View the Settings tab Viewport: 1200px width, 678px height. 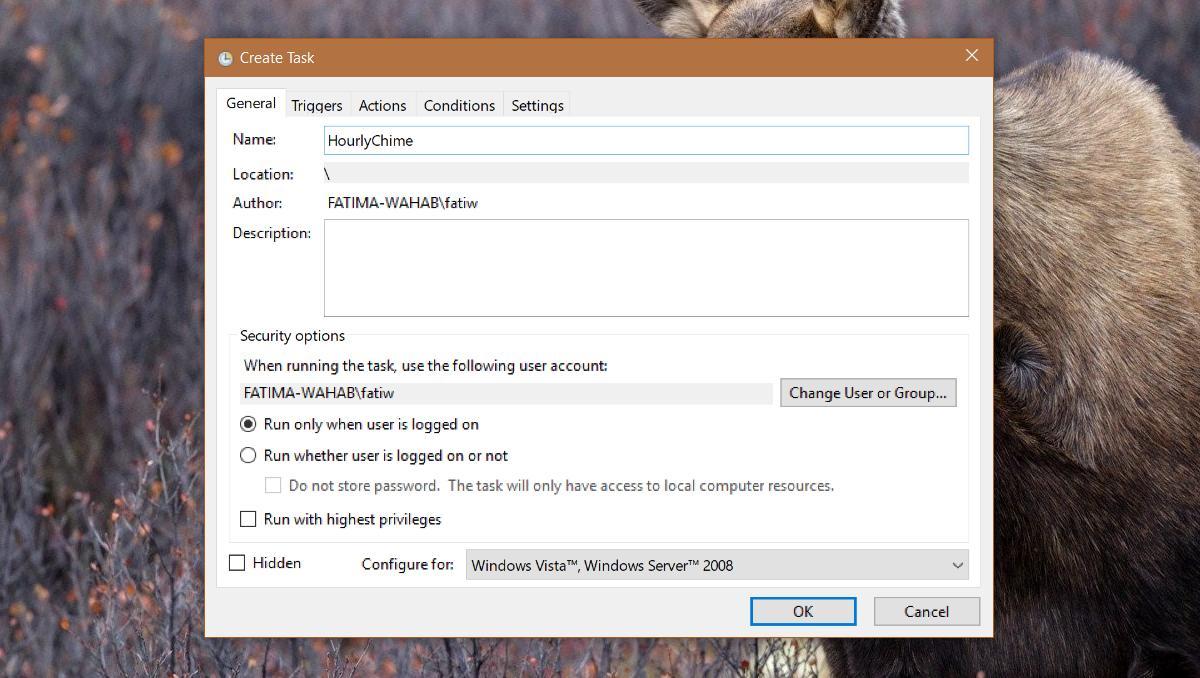(x=537, y=104)
